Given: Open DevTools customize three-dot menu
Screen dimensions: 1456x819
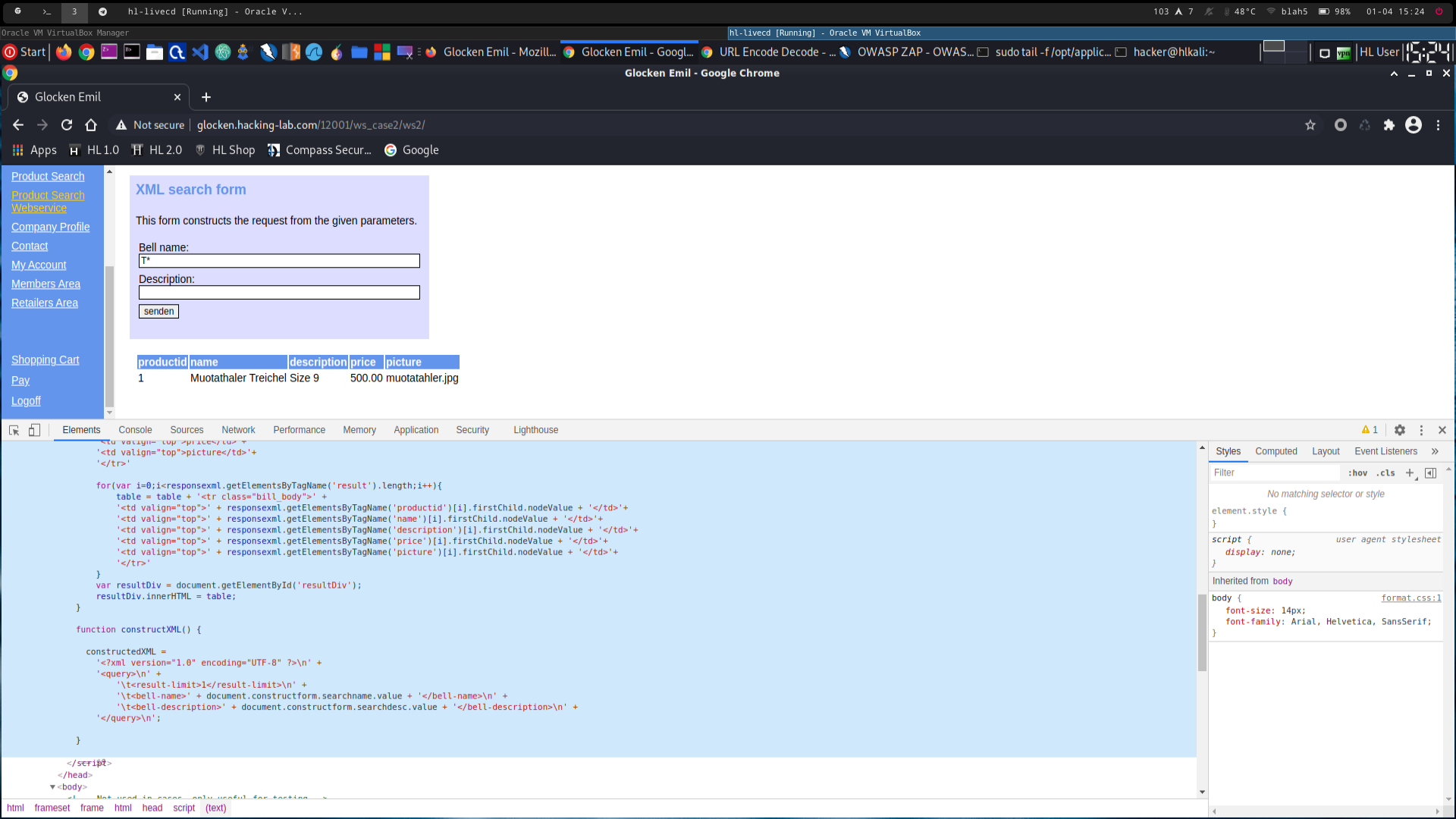Looking at the screenshot, I should (x=1421, y=430).
